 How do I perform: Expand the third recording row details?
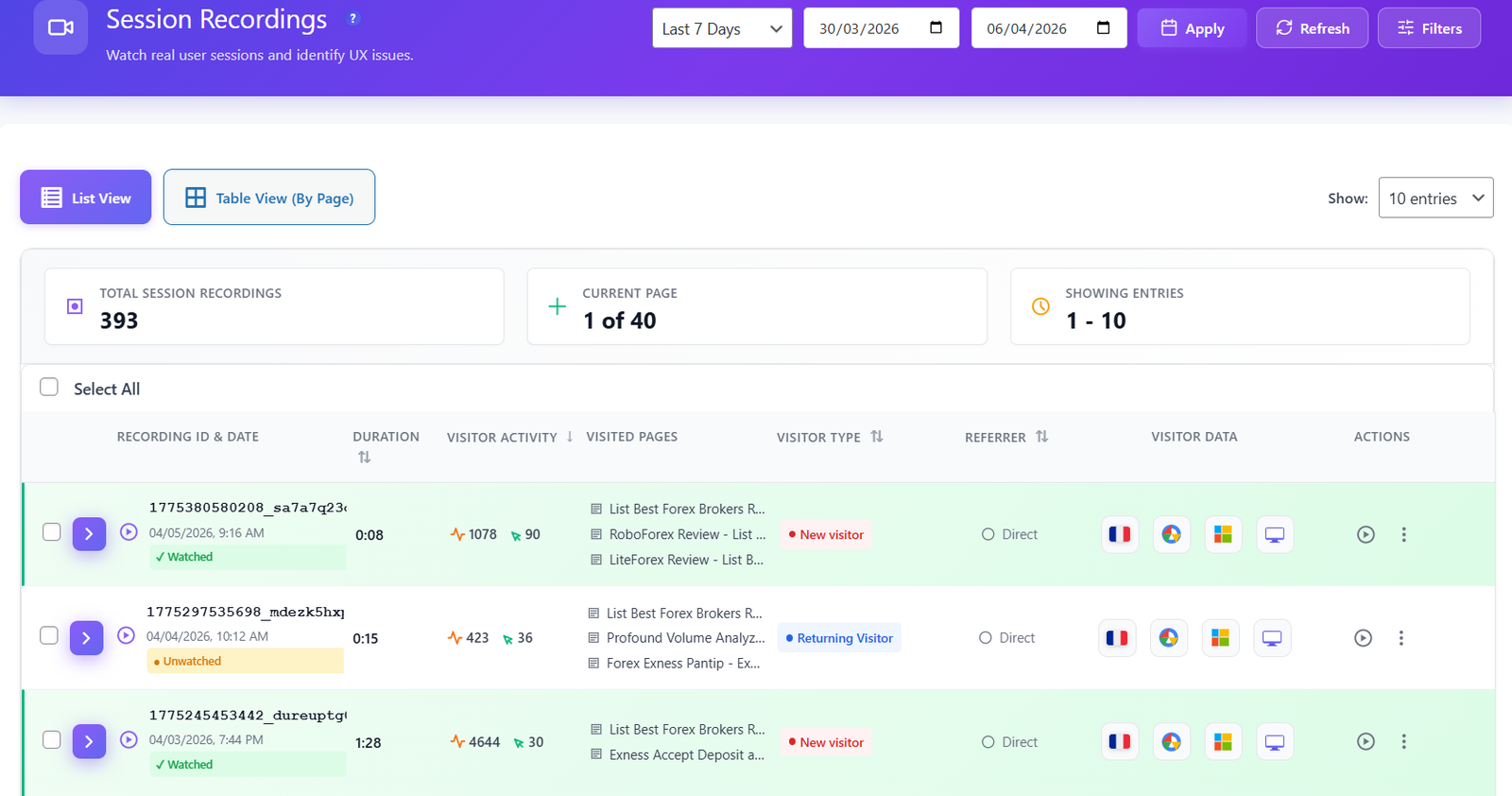point(89,742)
